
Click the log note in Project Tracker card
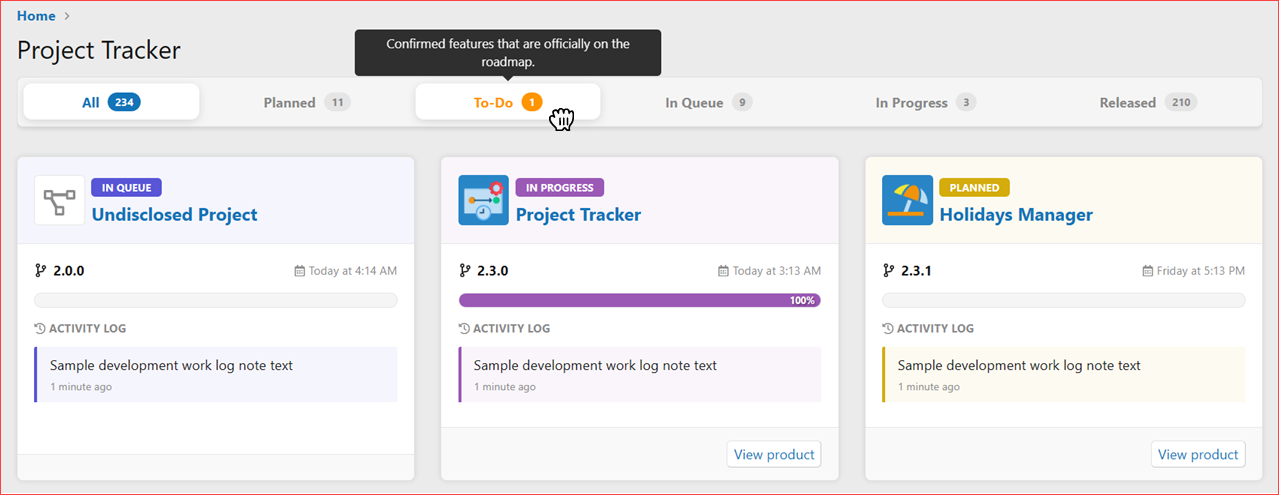pos(640,374)
